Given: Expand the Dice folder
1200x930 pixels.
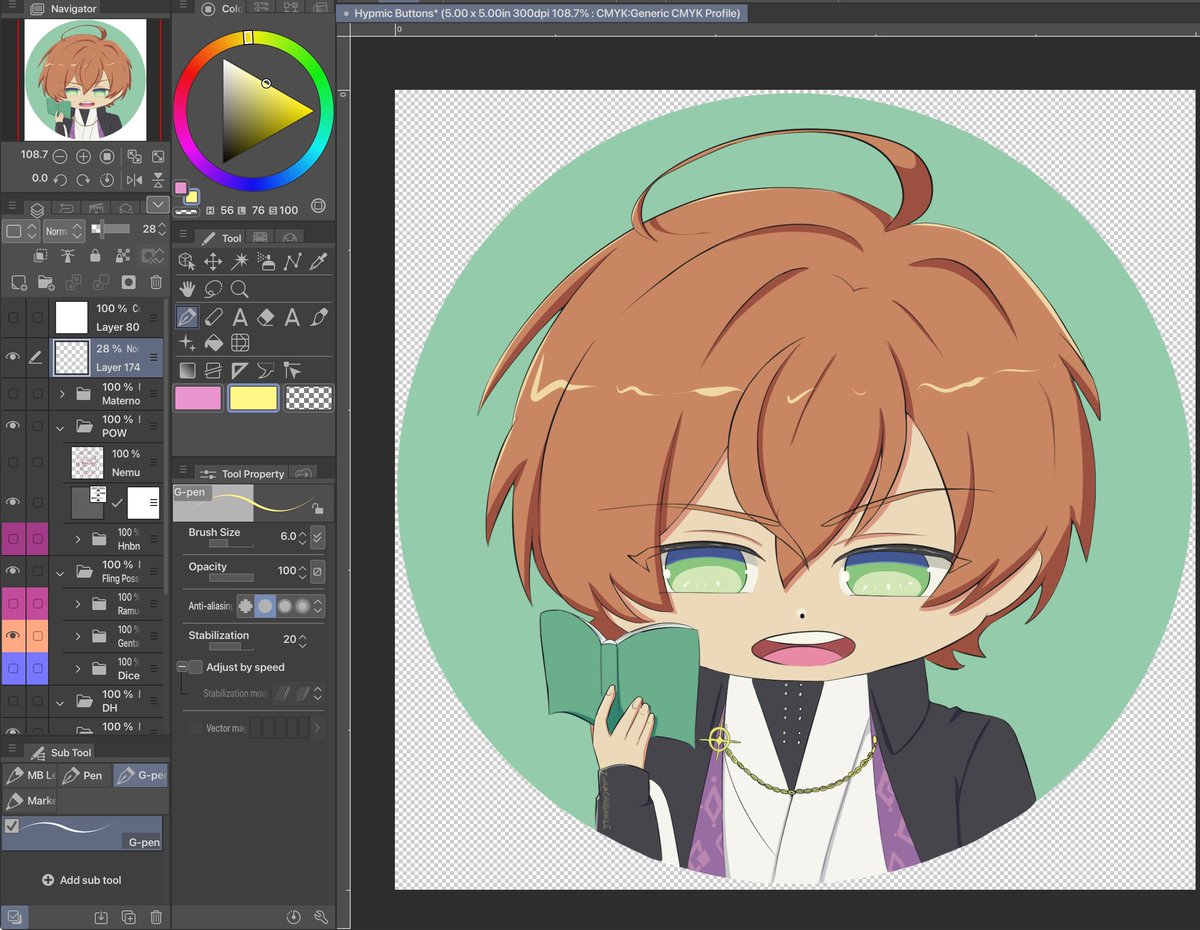Looking at the screenshot, I should pyautogui.click(x=78, y=668).
